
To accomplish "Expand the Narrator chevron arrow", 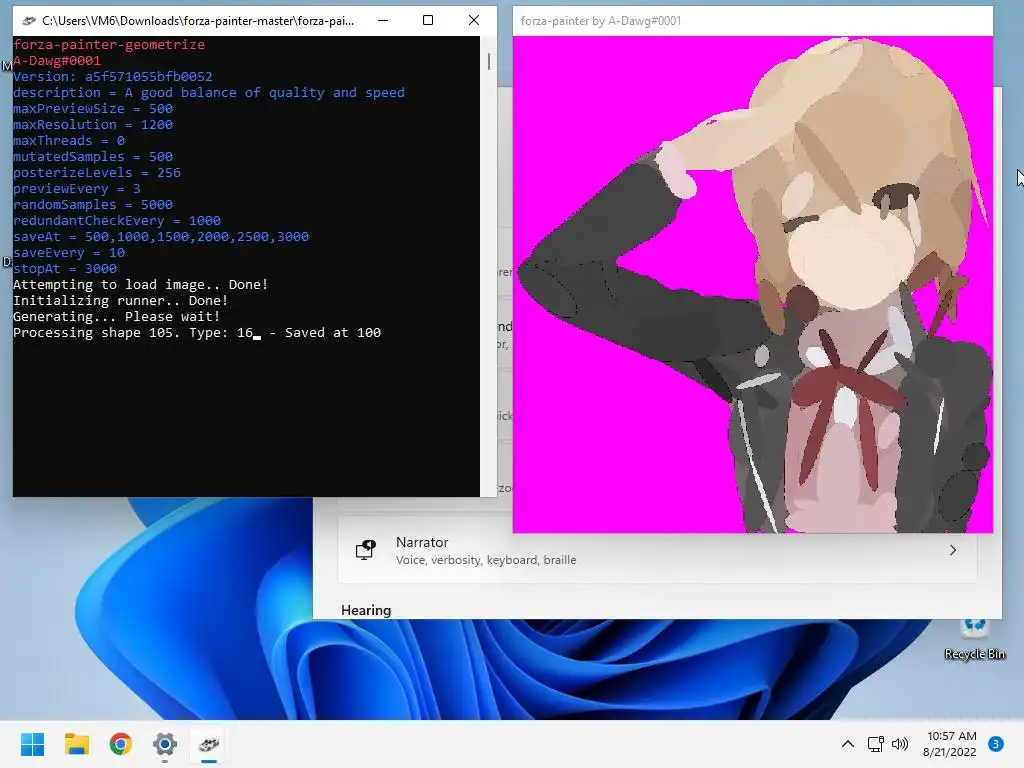I will pyautogui.click(x=953, y=551).
